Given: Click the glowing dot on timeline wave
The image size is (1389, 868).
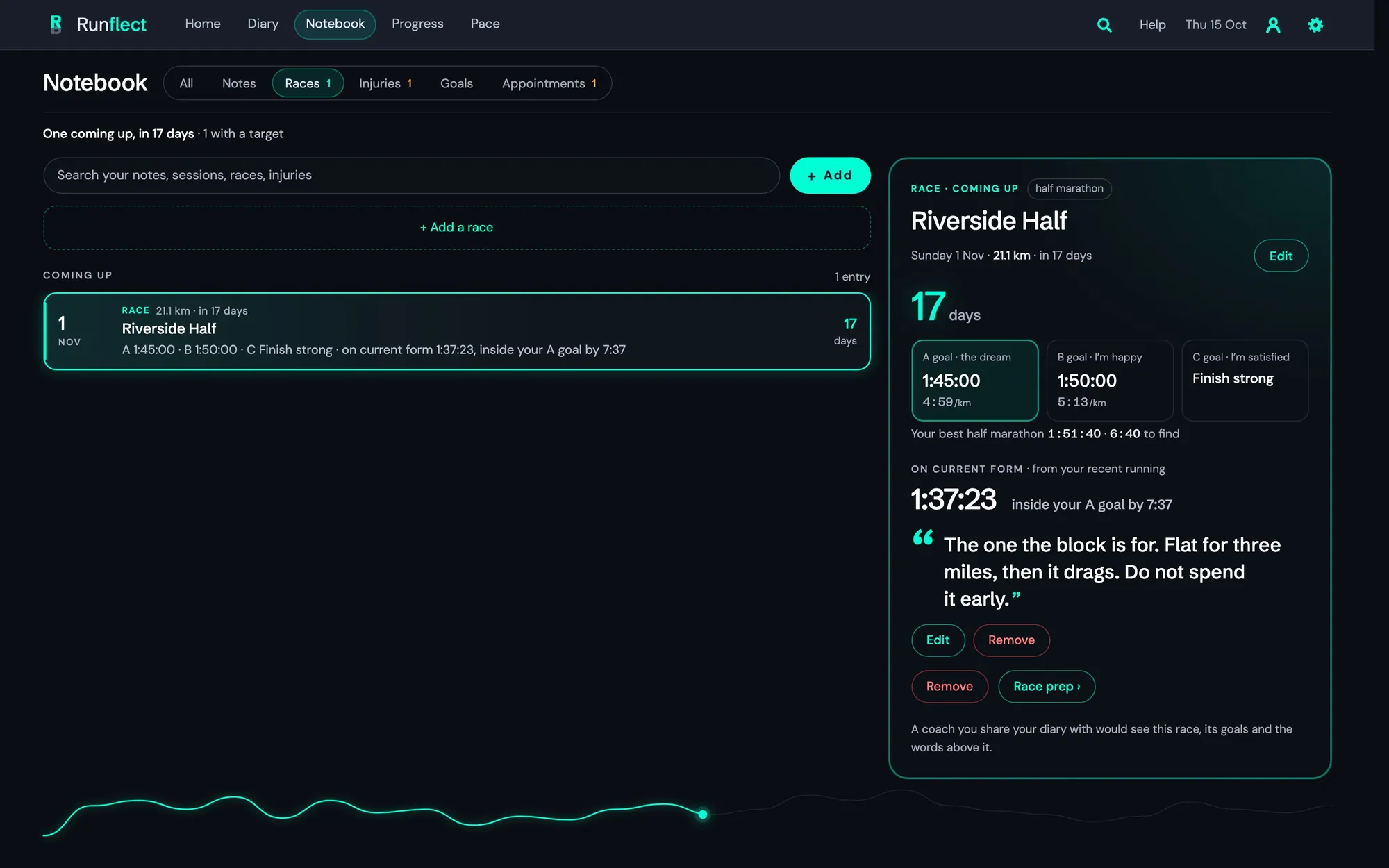Looking at the screenshot, I should (703, 815).
